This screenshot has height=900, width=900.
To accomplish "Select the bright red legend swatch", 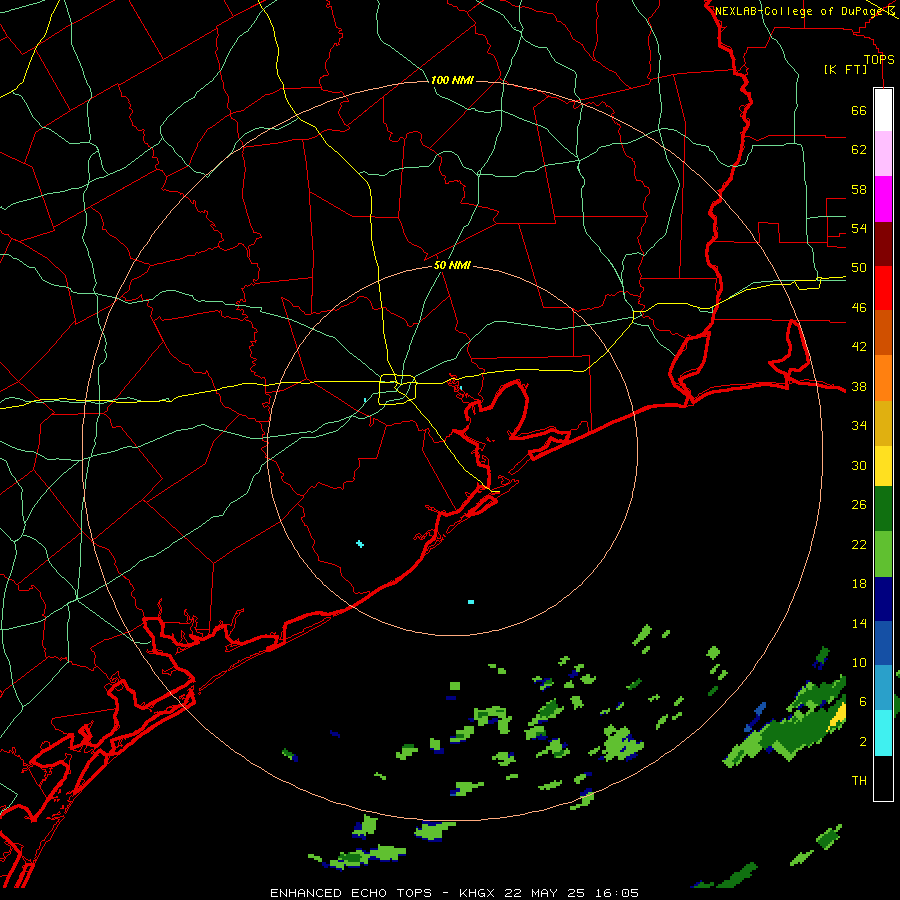I will click(x=883, y=289).
